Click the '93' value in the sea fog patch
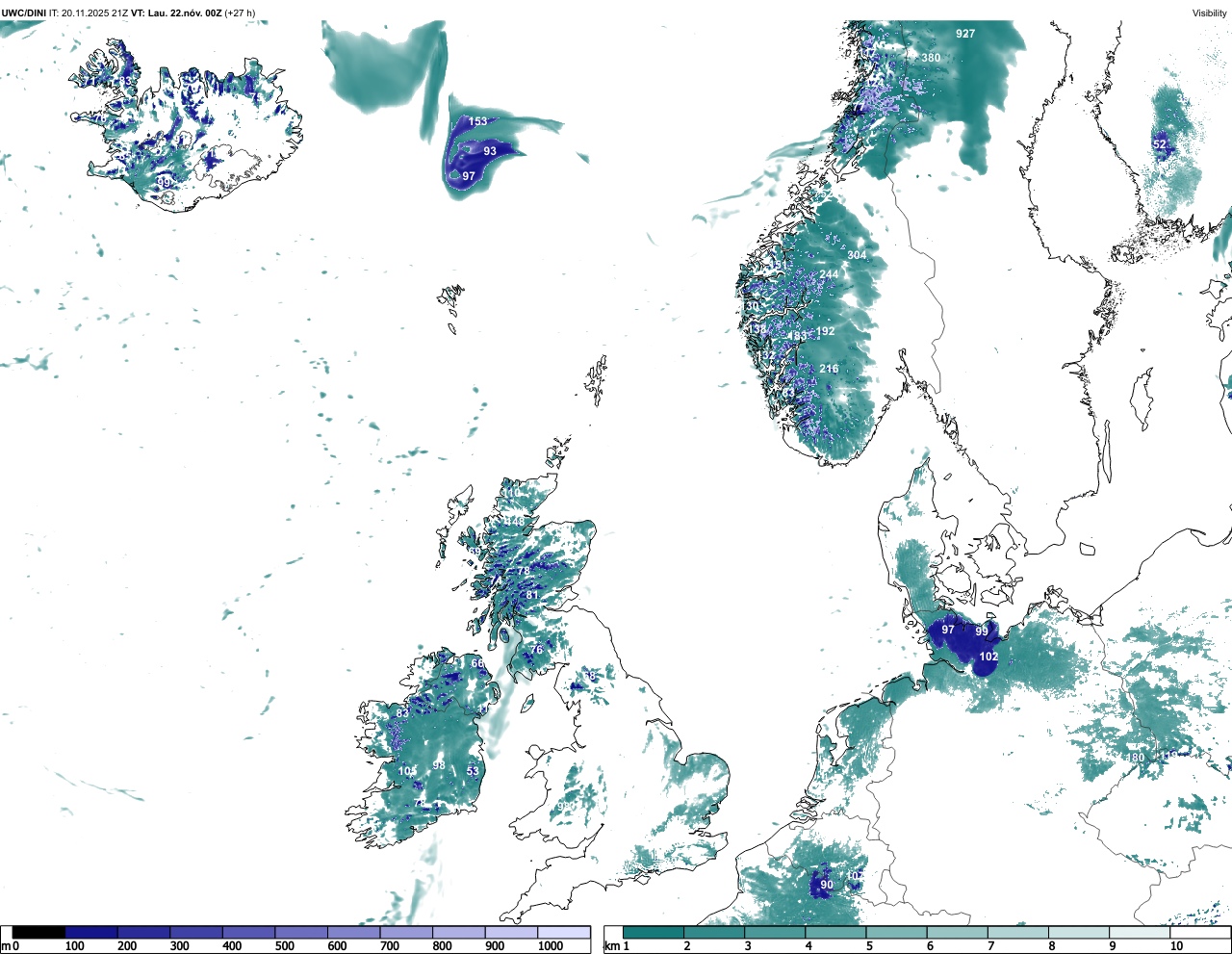 pos(490,151)
